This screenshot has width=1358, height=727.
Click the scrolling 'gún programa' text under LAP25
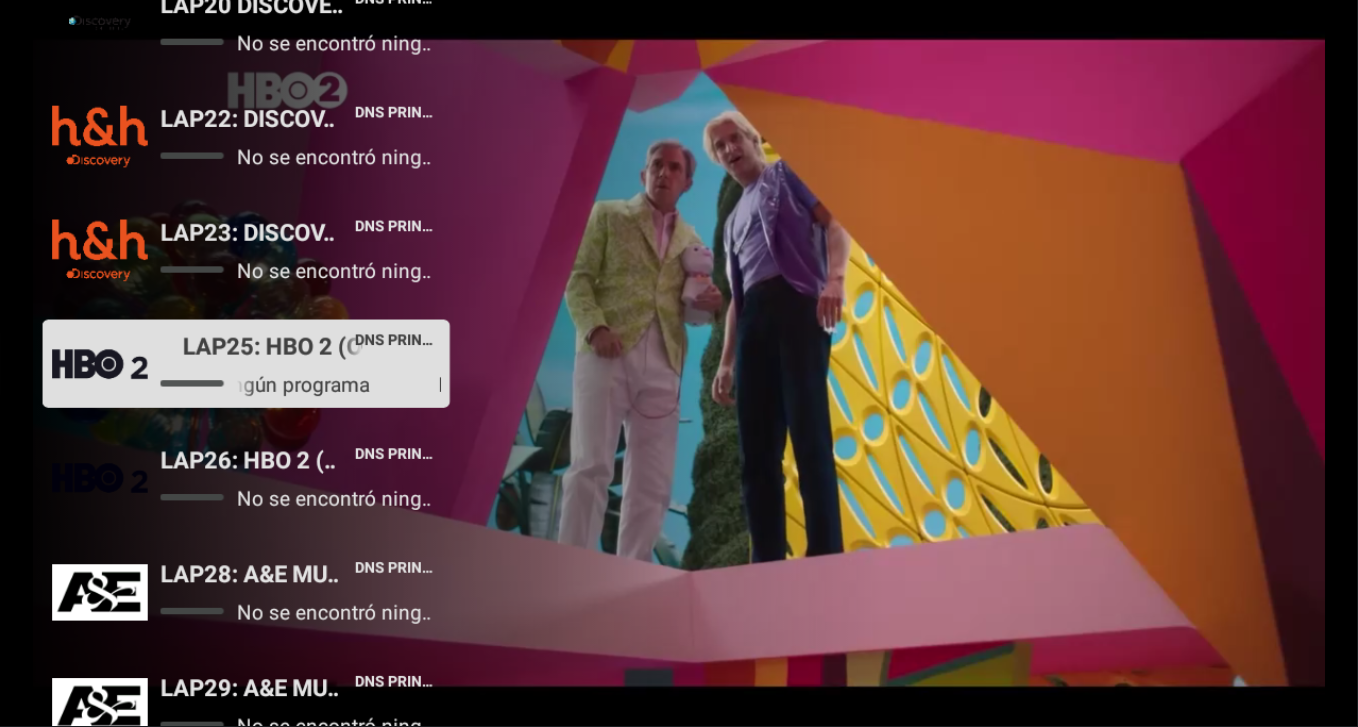(303, 386)
